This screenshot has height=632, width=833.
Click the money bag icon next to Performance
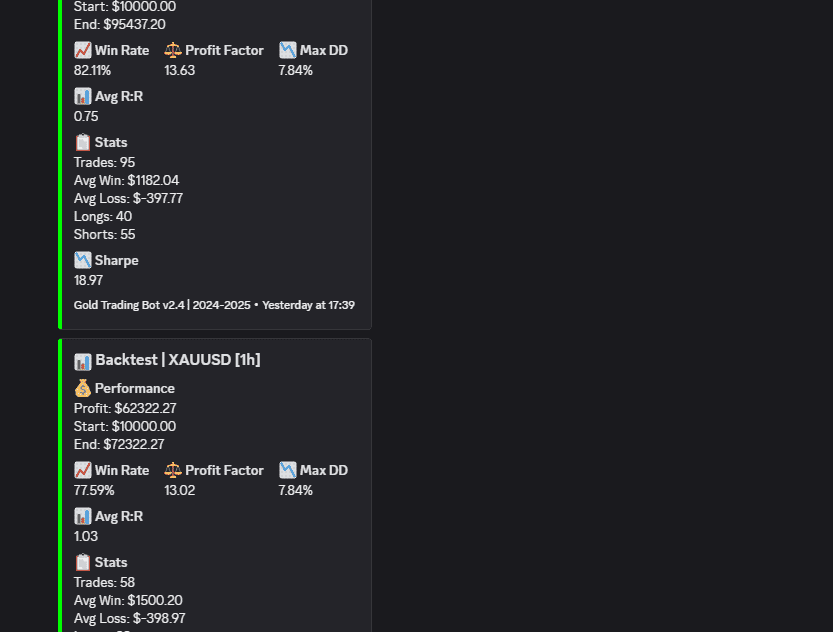(x=82, y=388)
